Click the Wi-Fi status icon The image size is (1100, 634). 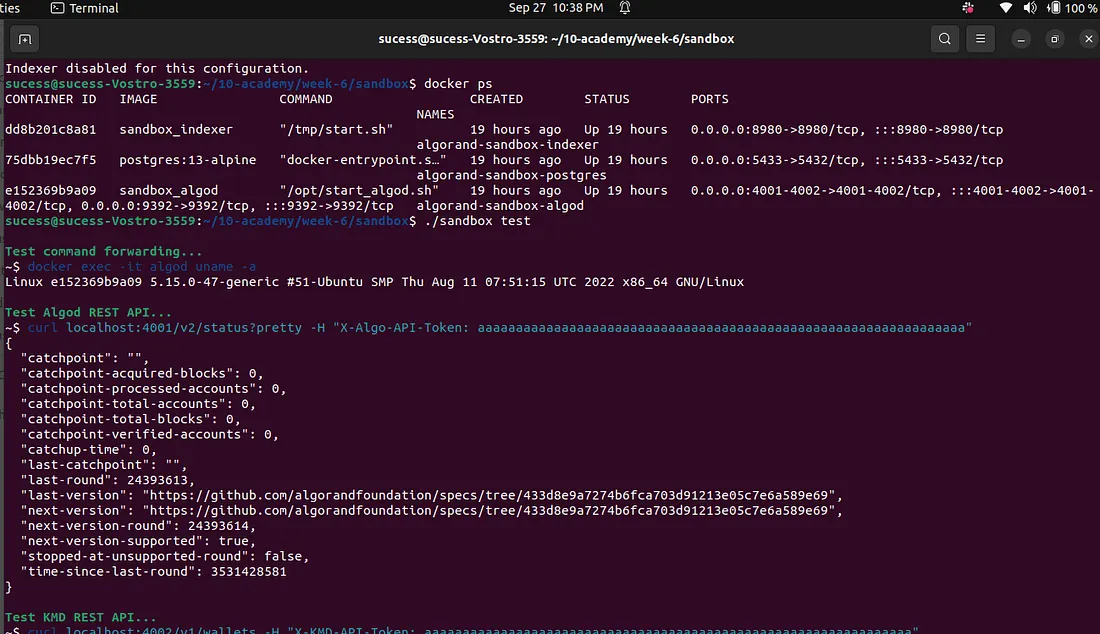point(1005,8)
